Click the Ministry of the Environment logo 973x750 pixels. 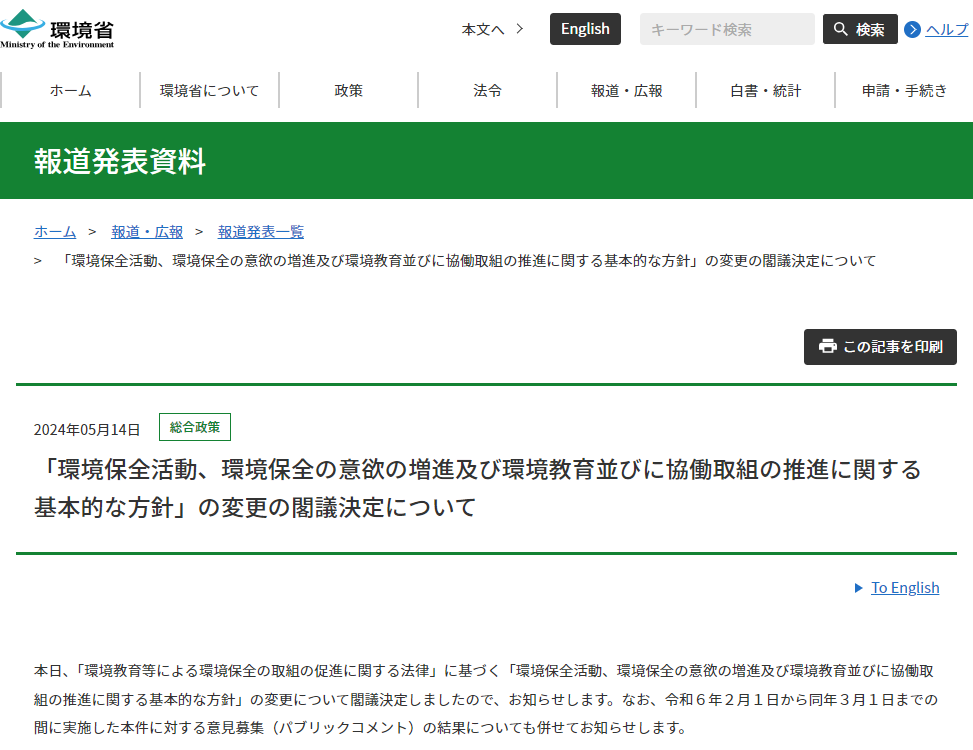(57, 28)
